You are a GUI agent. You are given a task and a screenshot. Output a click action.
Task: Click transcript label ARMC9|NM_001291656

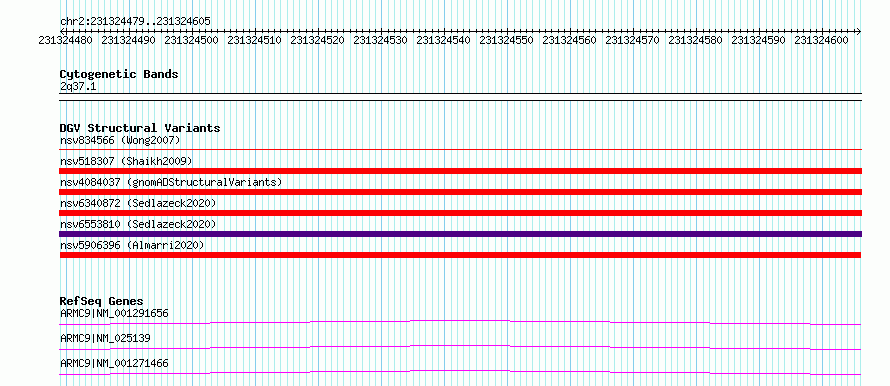coord(114,313)
